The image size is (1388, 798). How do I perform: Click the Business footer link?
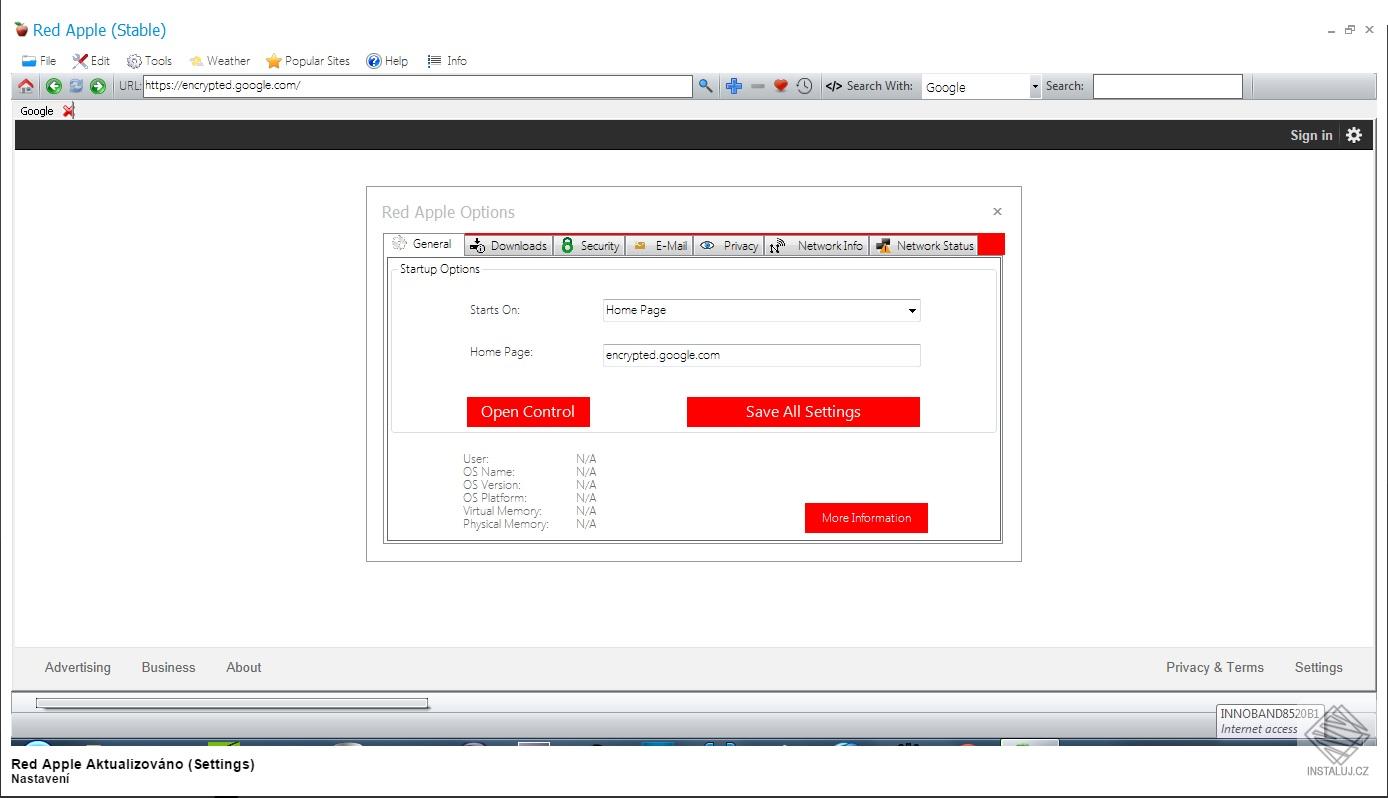coord(168,668)
